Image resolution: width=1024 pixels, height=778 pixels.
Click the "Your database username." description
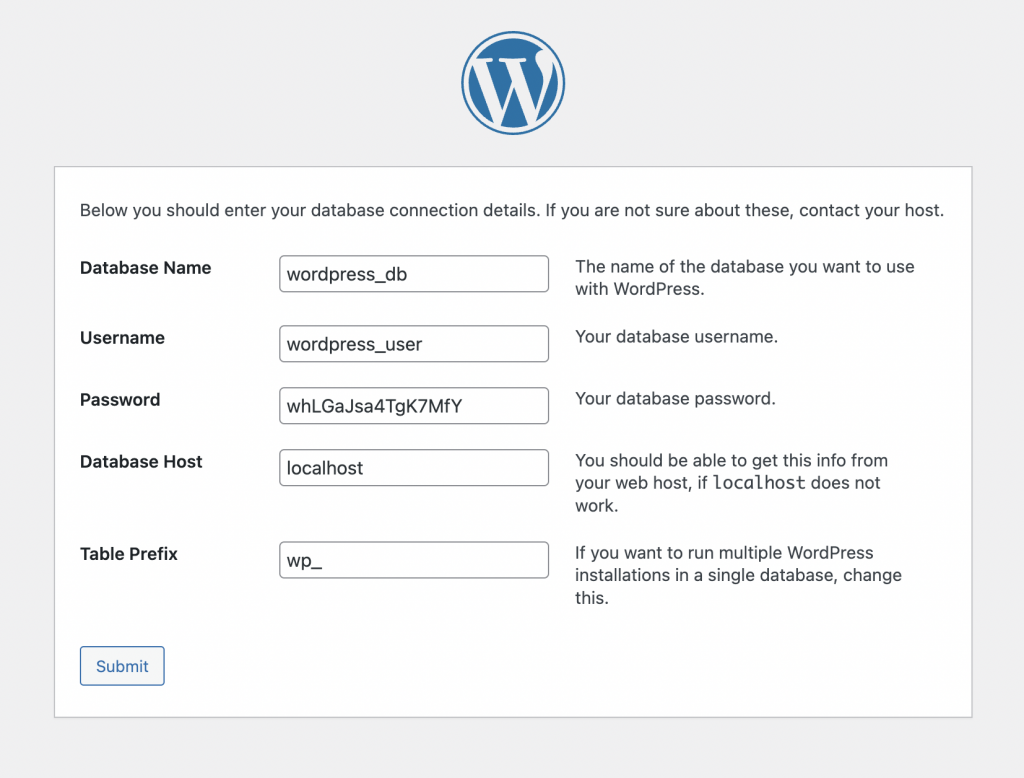pyautogui.click(x=676, y=337)
